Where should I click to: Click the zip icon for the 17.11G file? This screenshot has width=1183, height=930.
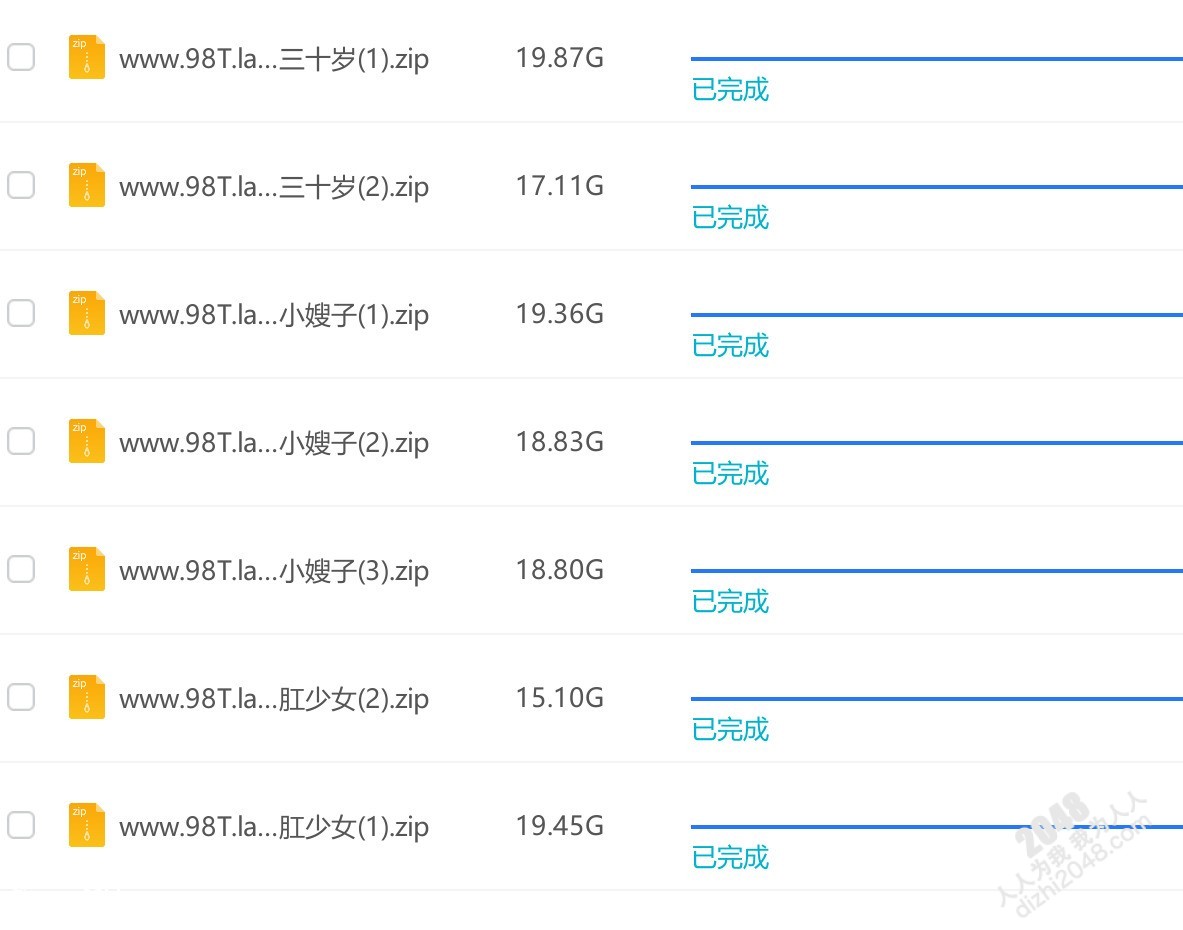pyautogui.click(x=87, y=185)
